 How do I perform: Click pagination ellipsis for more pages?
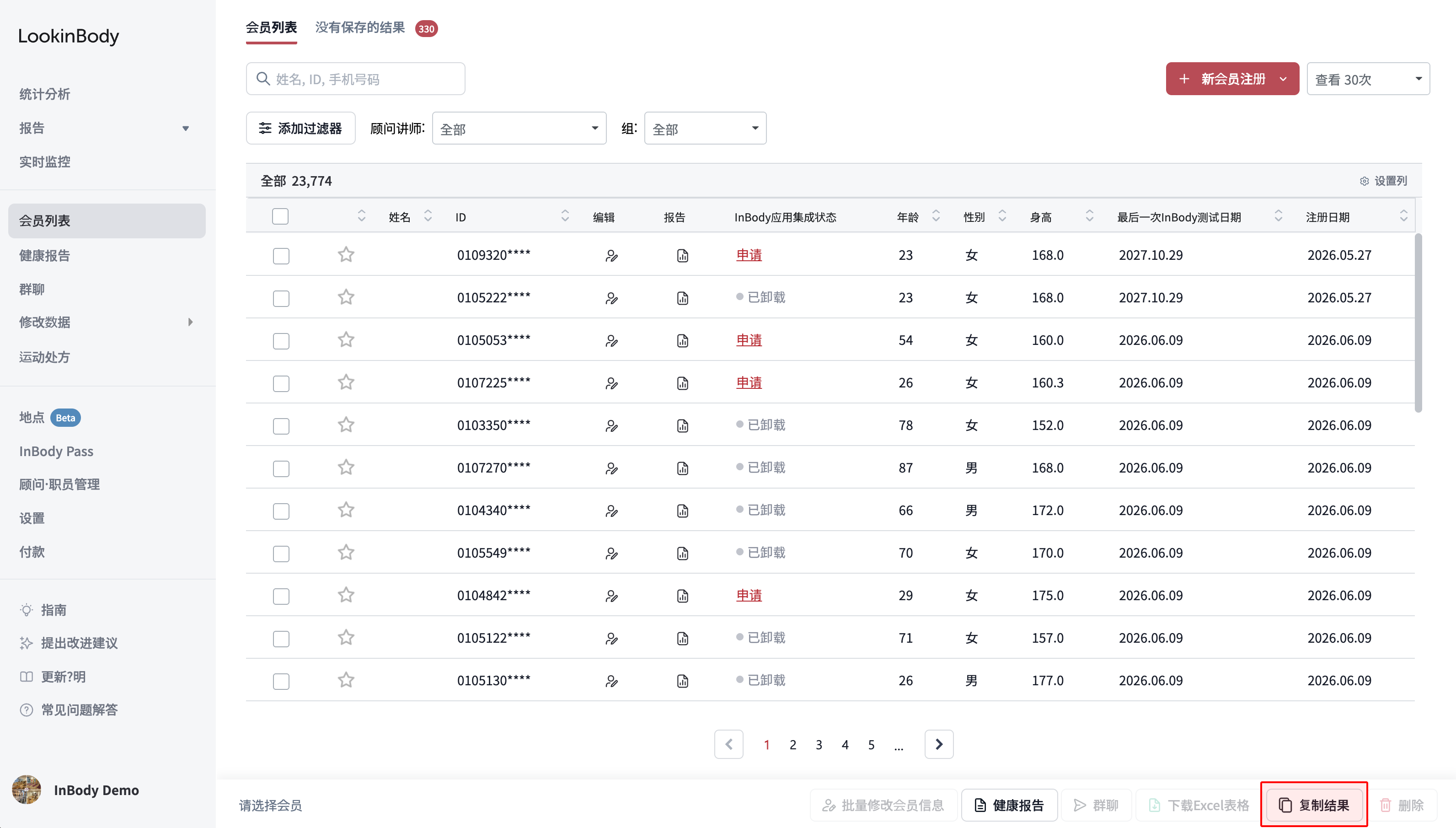[x=899, y=746]
